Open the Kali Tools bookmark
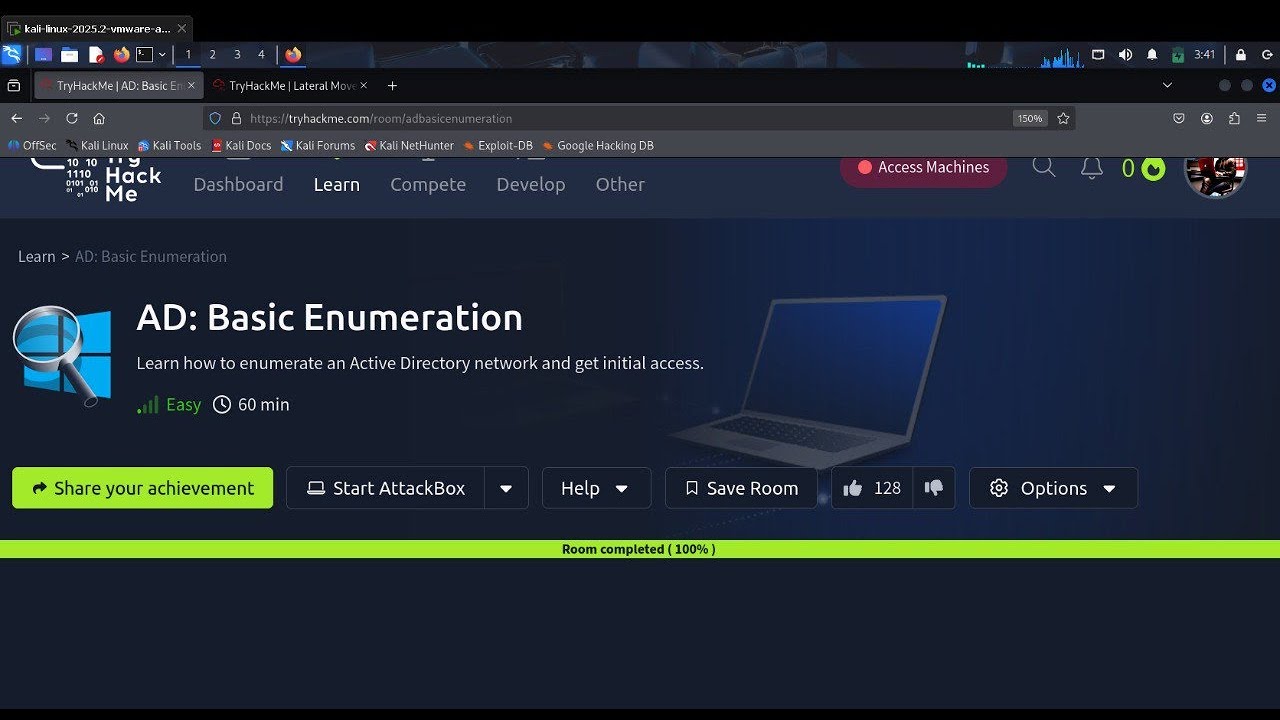 click(x=169, y=145)
